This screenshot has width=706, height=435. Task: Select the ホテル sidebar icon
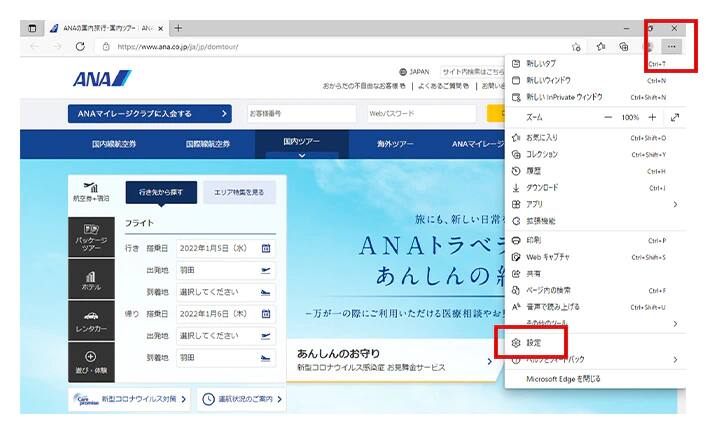(91, 280)
